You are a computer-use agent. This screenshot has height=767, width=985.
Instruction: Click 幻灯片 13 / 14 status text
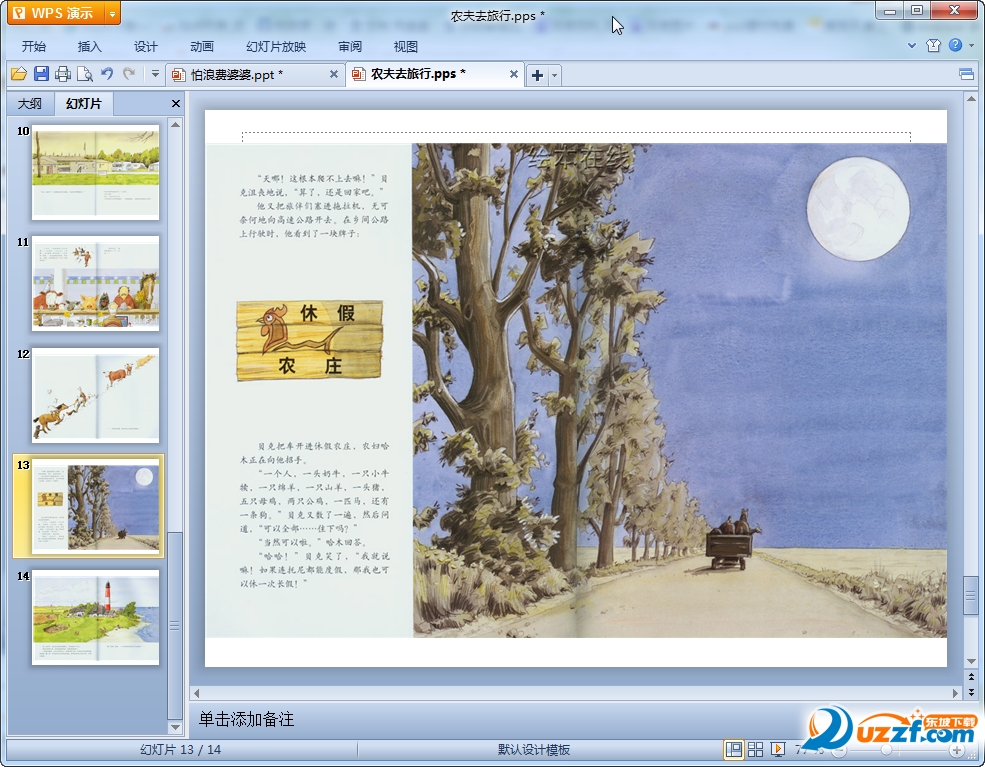[x=180, y=749]
